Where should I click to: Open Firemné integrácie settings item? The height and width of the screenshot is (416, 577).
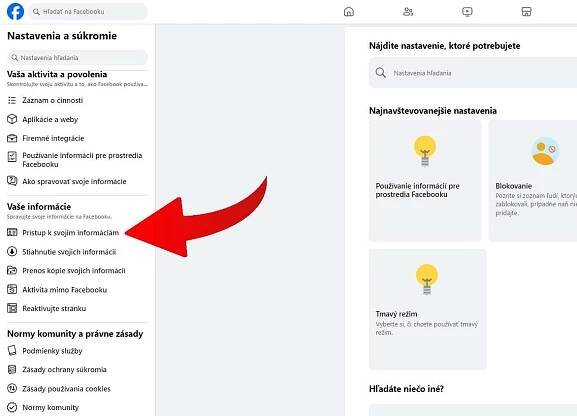click(x=53, y=138)
